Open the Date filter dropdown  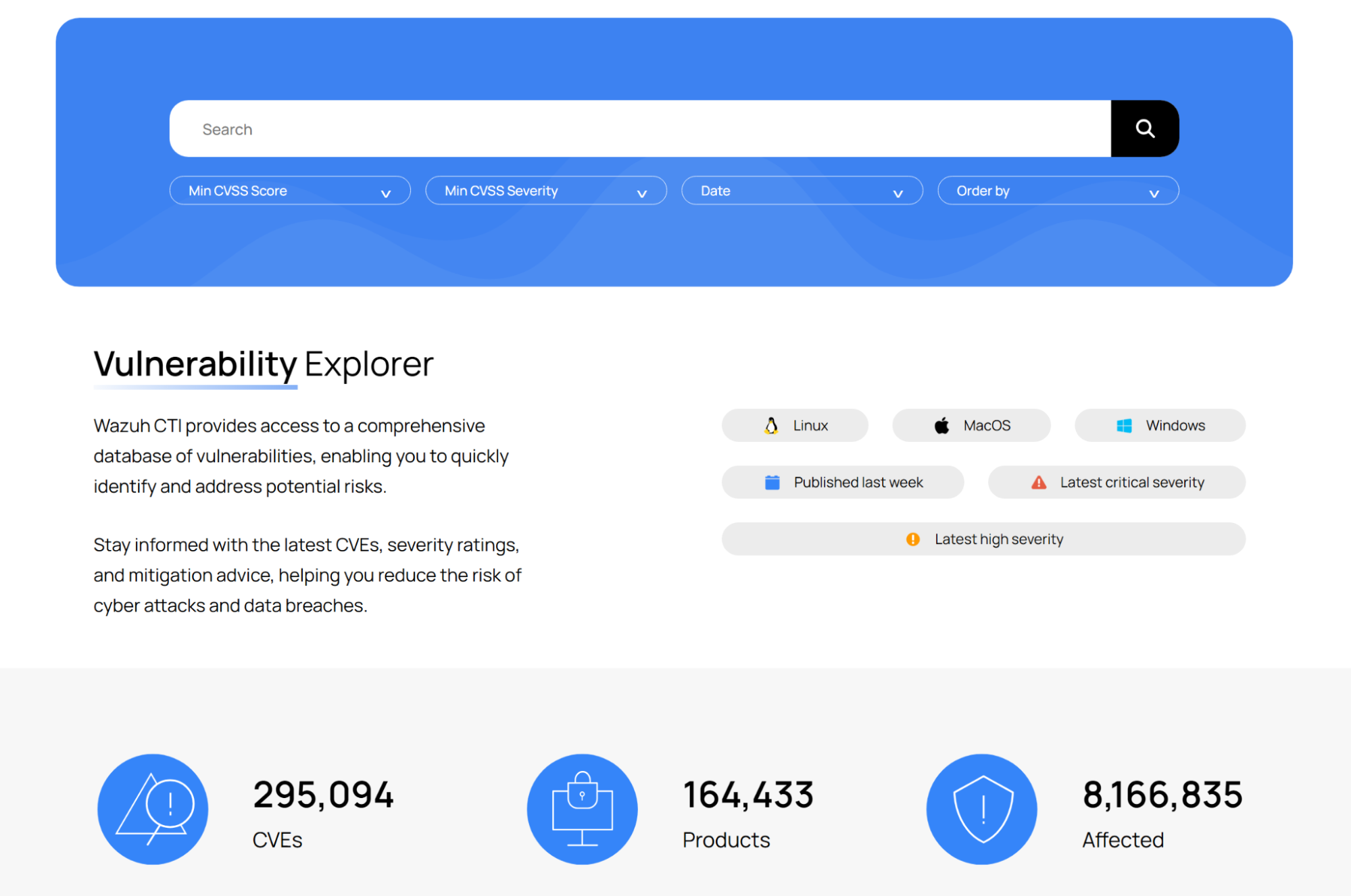(x=802, y=191)
